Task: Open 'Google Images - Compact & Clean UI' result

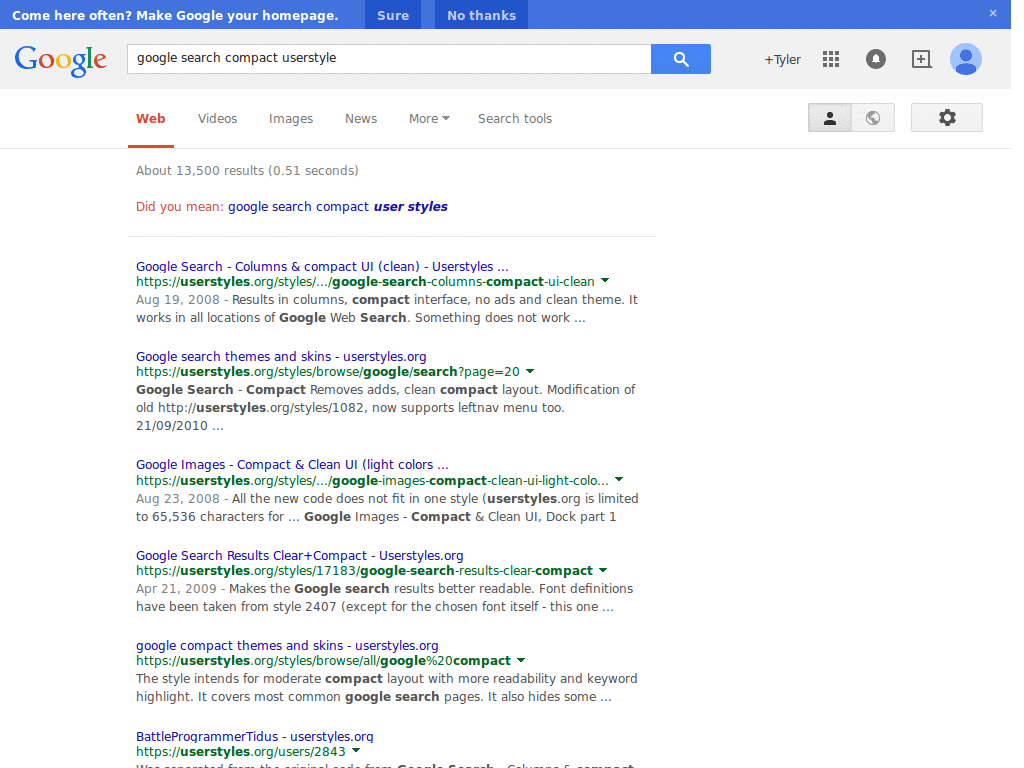Action: [x=292, y=464]
